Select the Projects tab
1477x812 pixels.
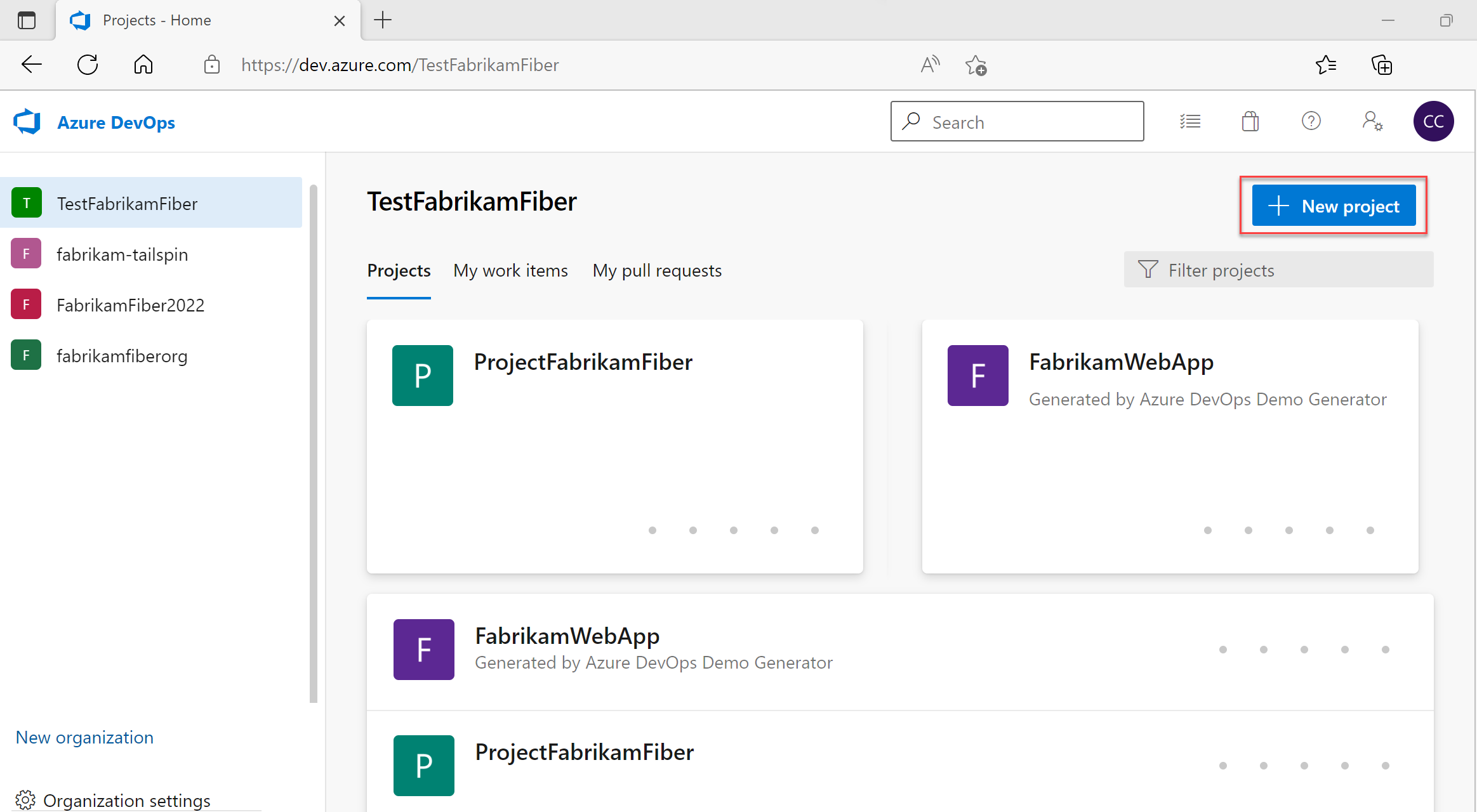[x=399, y=270]
